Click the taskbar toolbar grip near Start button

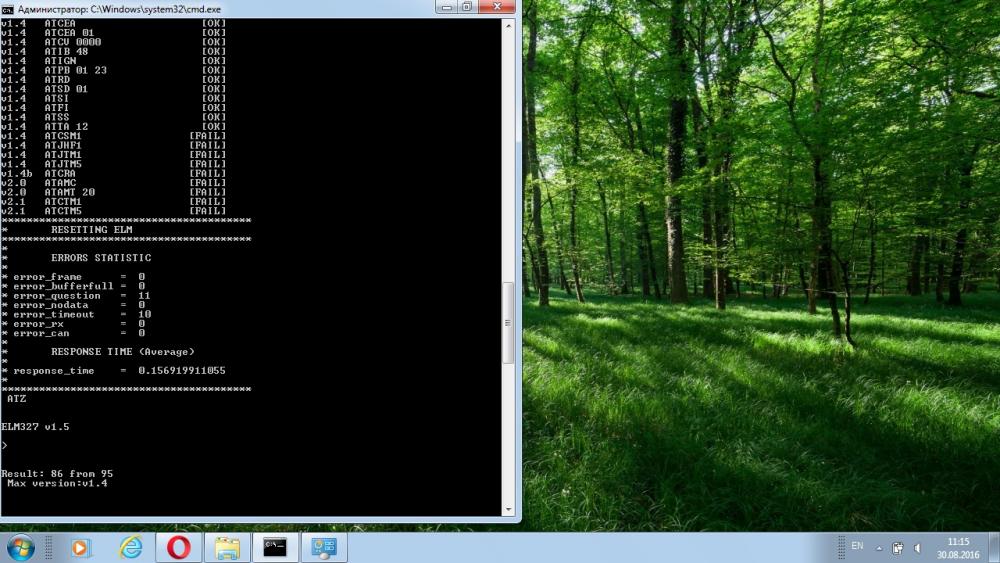pos(48,548)
